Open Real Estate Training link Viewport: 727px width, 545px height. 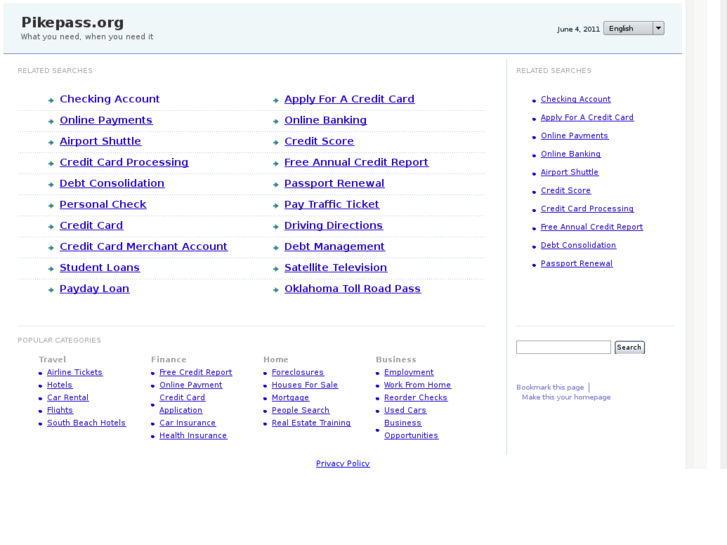click(x=311, y=423)
